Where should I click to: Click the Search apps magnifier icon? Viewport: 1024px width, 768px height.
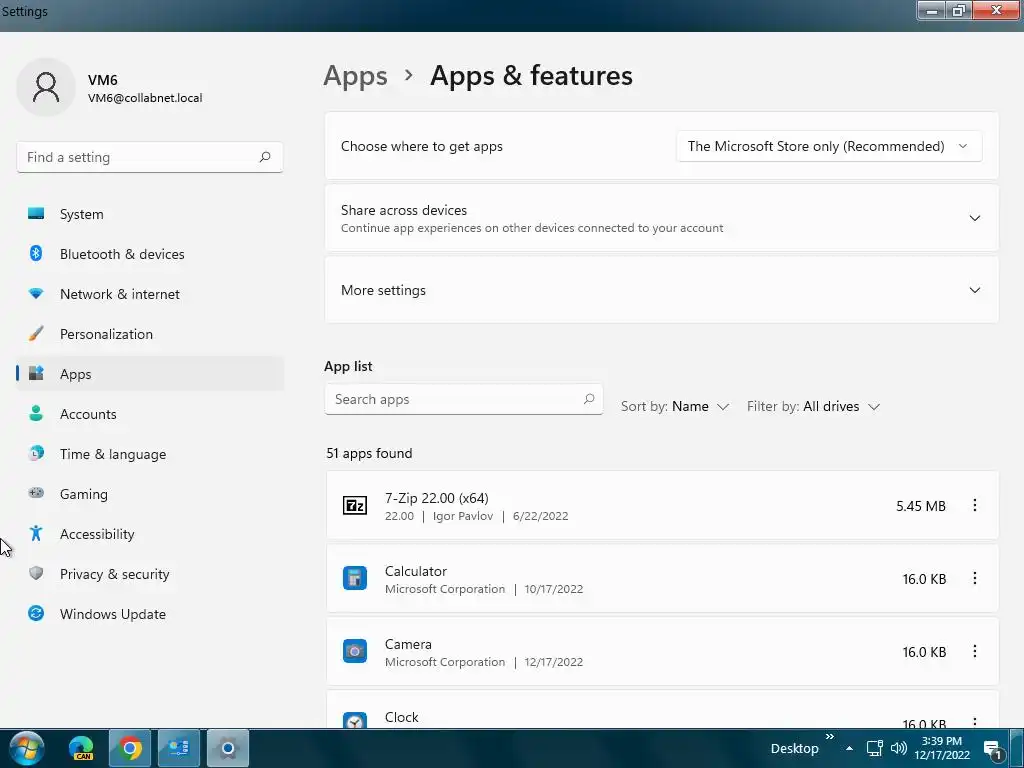click(x=588, y=398)
